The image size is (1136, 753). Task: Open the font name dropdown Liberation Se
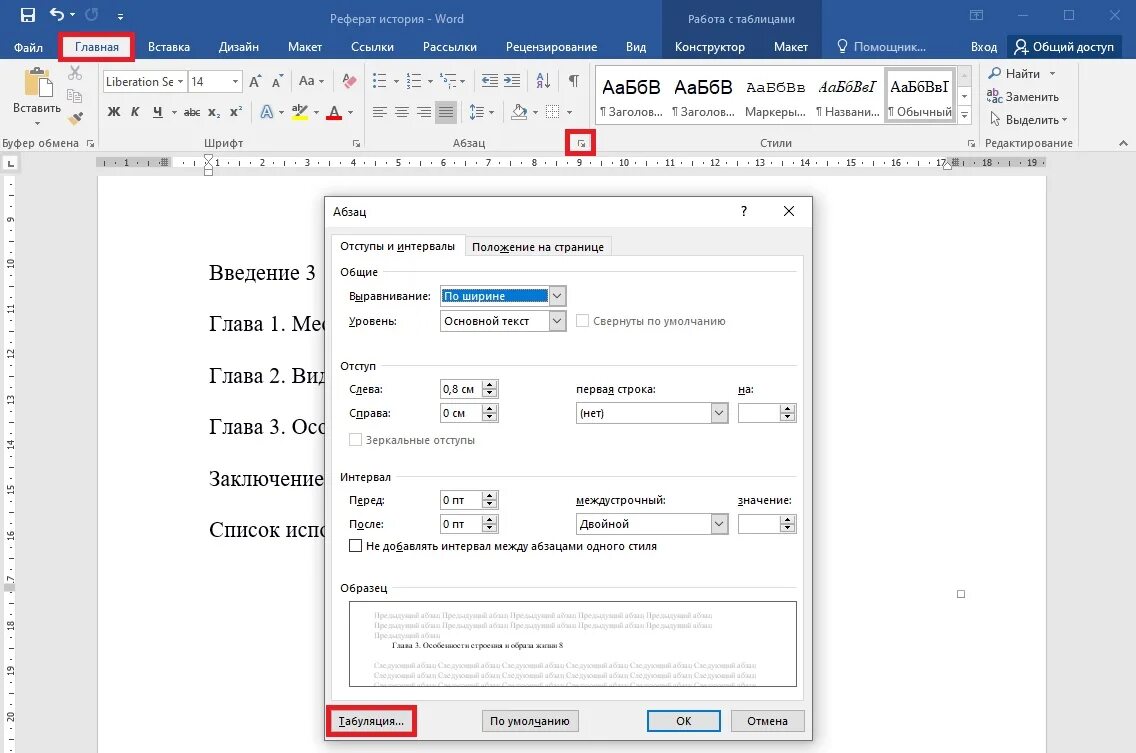(x=180, y=82)
